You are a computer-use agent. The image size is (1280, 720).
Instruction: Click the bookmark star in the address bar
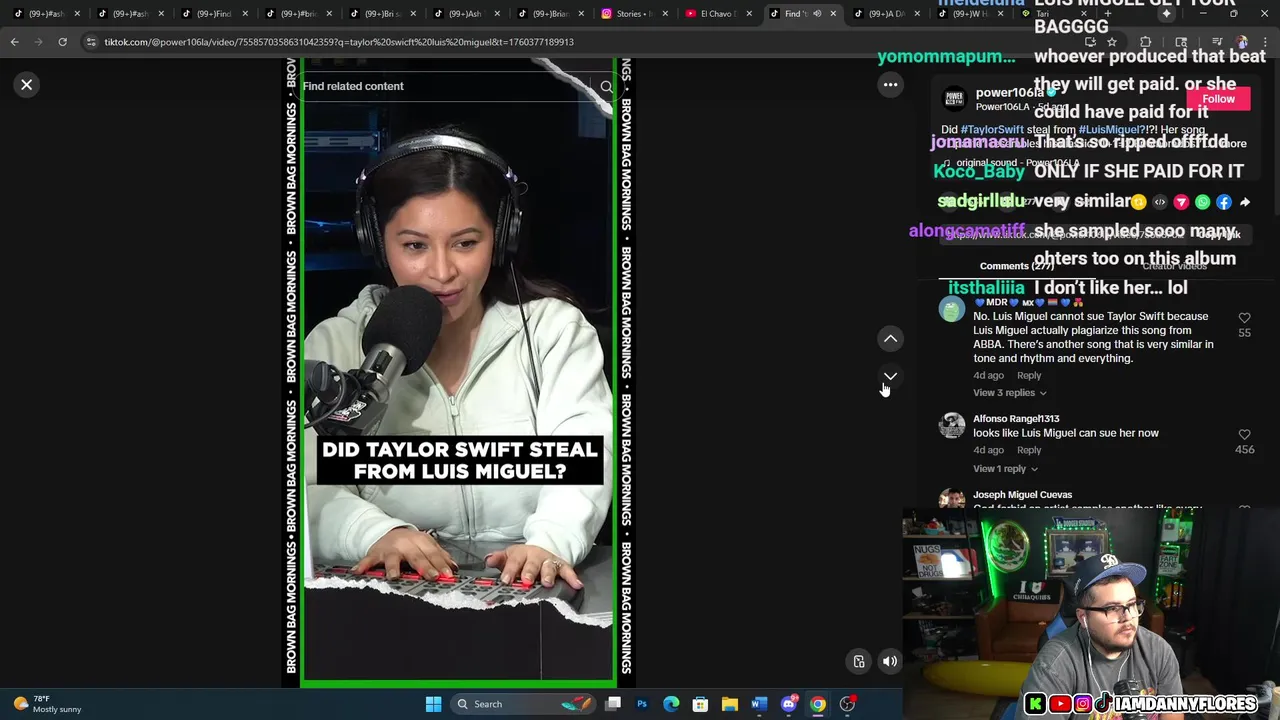coord(1112,42)
